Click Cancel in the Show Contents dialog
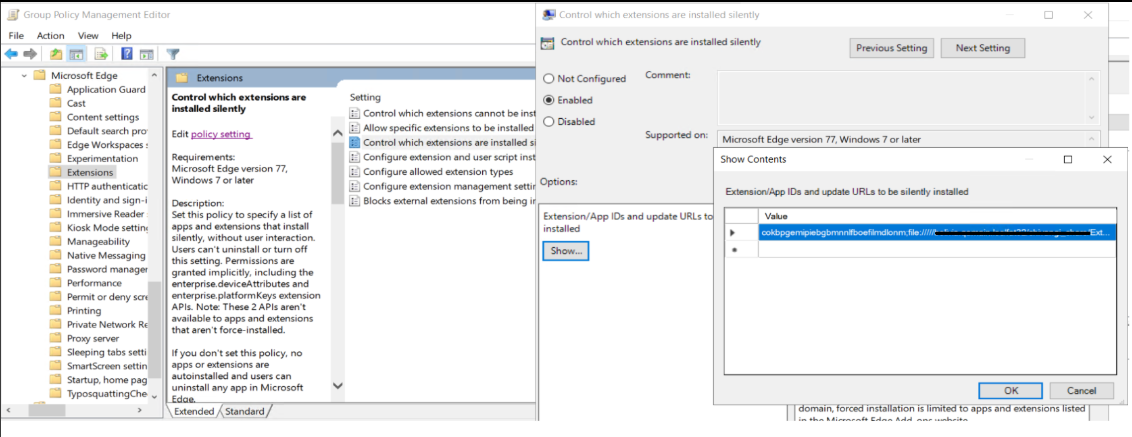Viewport: 1132px width, 437px height. (x=1081, y=390)
